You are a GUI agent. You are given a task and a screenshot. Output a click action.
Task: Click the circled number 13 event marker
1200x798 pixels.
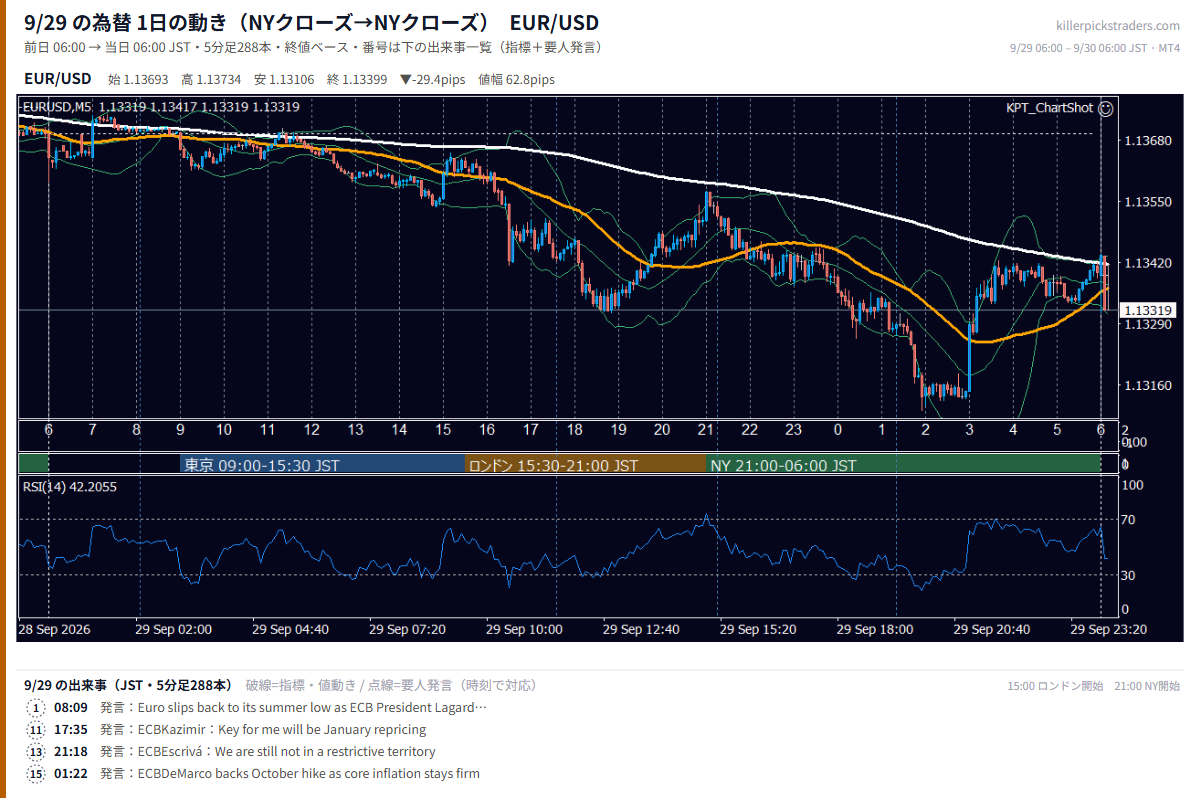[x=37, y=752]
